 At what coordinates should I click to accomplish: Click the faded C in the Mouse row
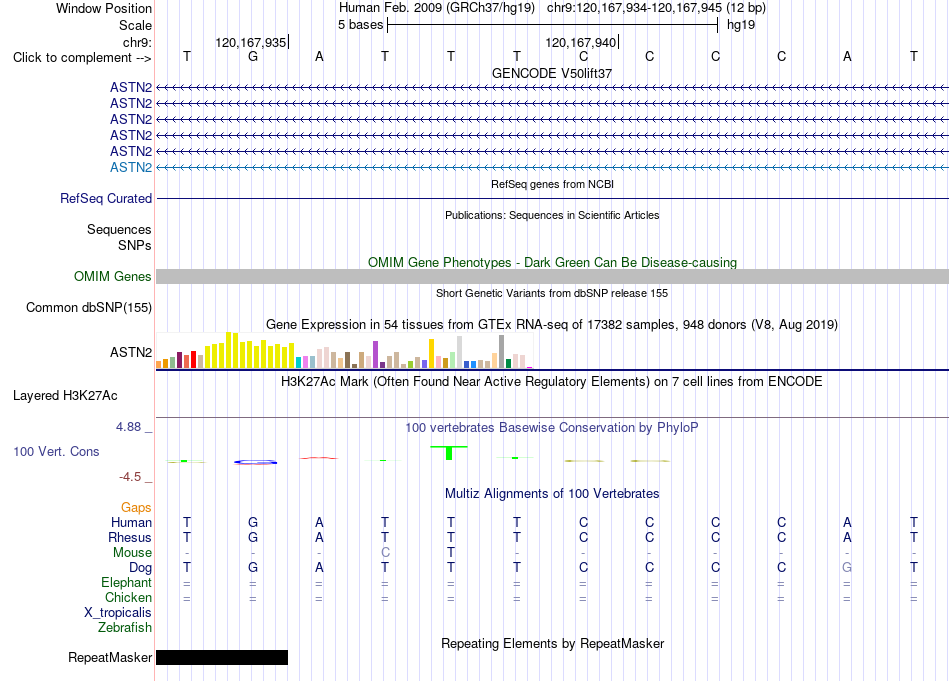pyautogui.click(x=385, y=553)
